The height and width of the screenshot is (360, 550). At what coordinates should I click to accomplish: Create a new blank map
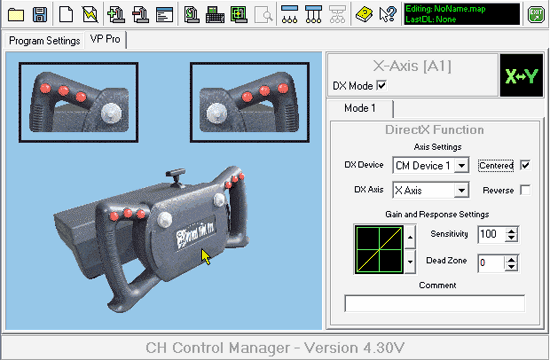click(66, 14)
